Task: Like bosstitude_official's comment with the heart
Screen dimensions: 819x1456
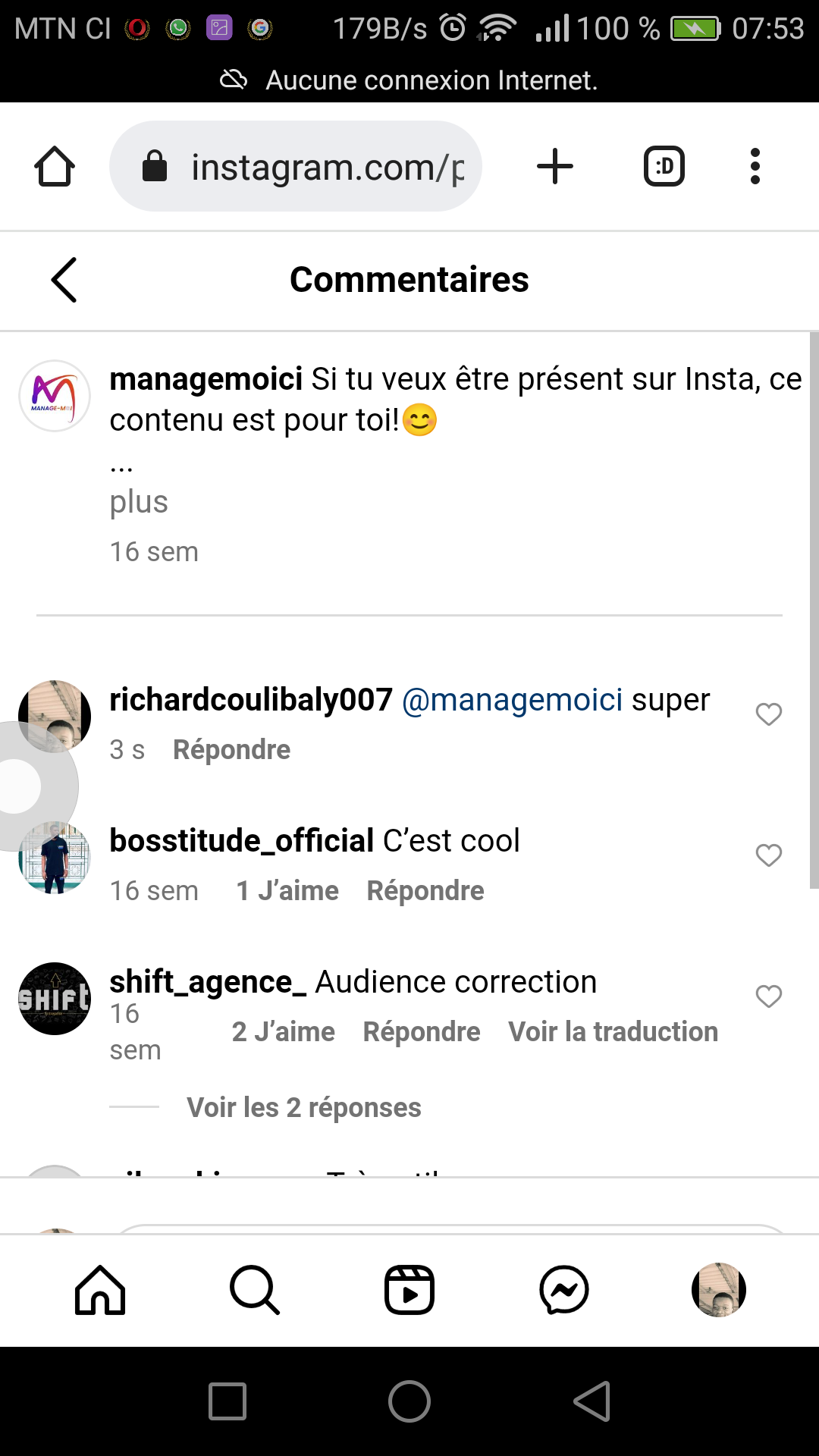Action: tap(769, 855)
